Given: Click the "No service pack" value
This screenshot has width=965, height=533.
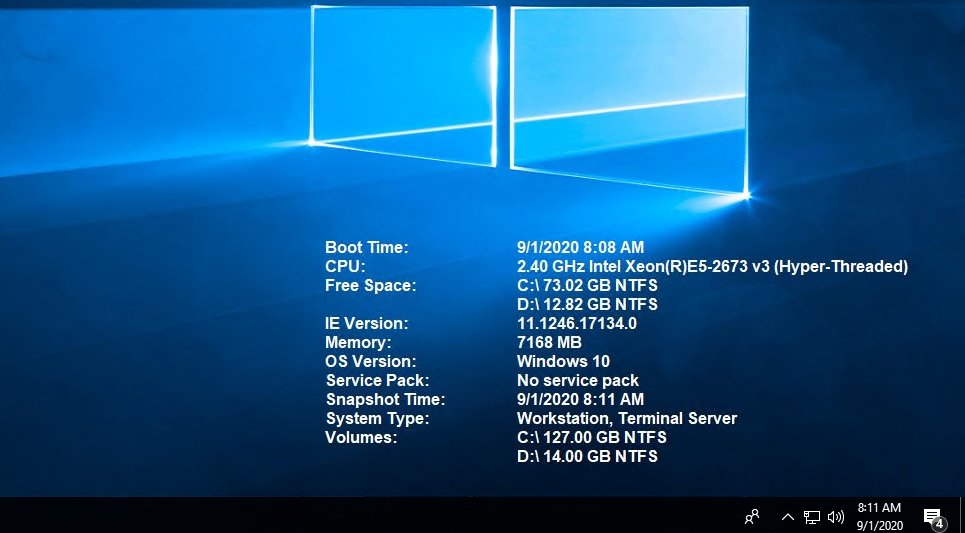Looking at the screenshot, I should click(578, 380).
